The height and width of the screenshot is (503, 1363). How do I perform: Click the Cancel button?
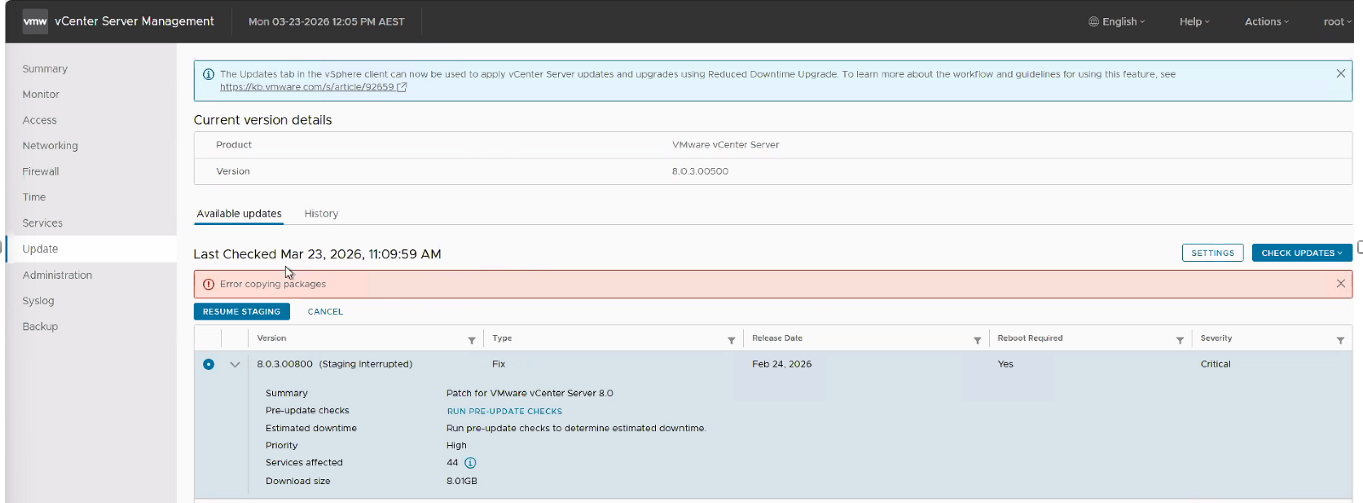325,311
